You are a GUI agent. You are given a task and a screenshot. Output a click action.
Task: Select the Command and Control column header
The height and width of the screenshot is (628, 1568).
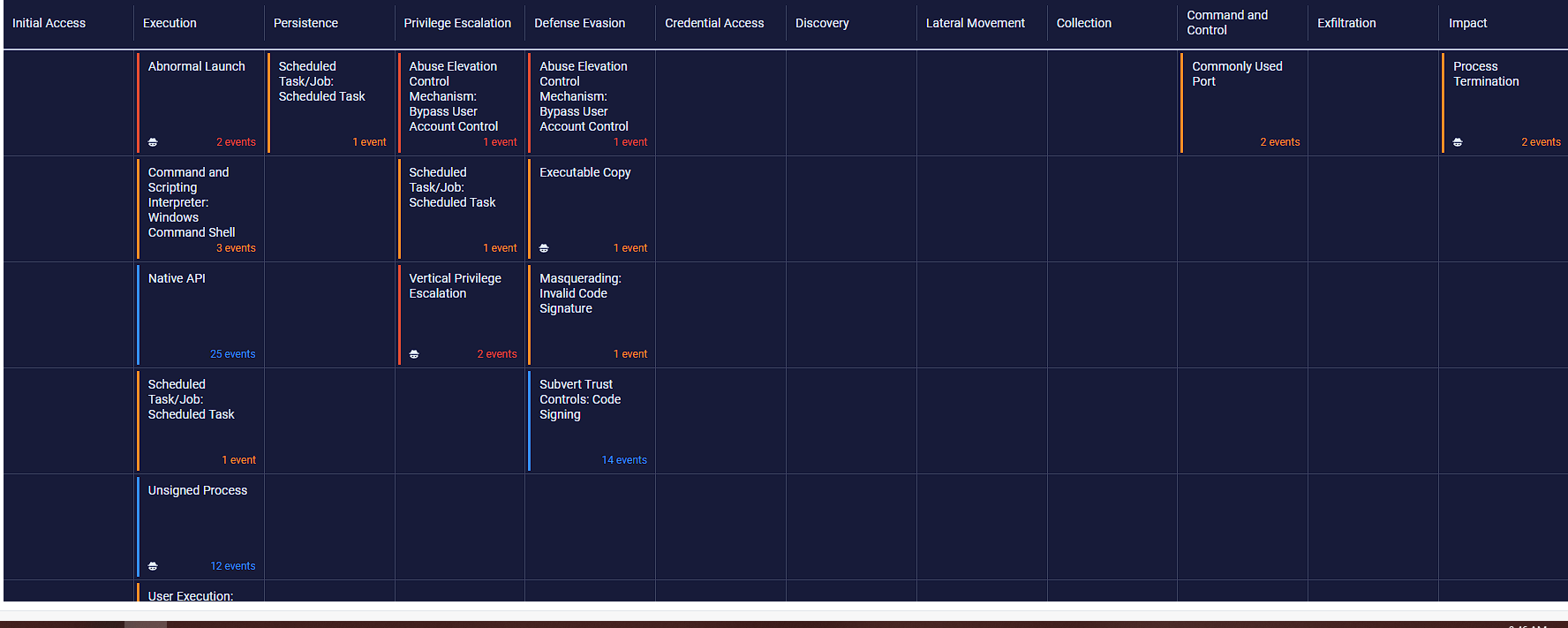pyautogui.click(x=1227, y=23)
